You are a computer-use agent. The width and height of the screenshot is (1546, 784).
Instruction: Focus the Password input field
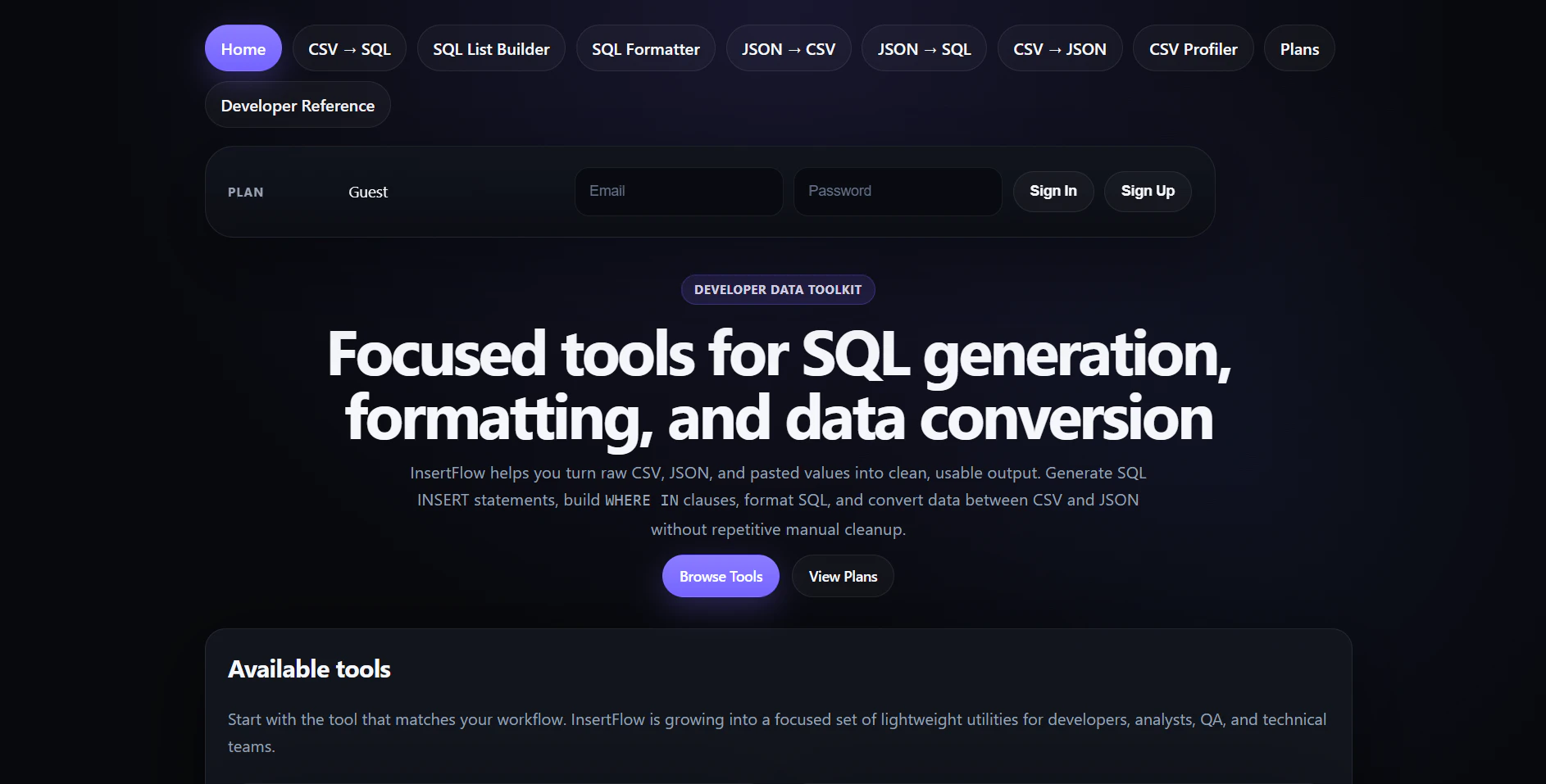[x=898, y=192]
